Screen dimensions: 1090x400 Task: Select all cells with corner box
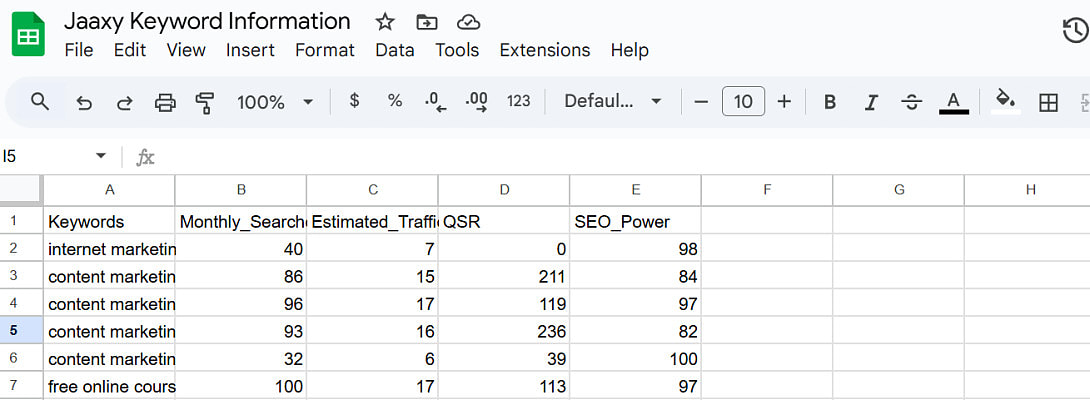tap(21, 189)
